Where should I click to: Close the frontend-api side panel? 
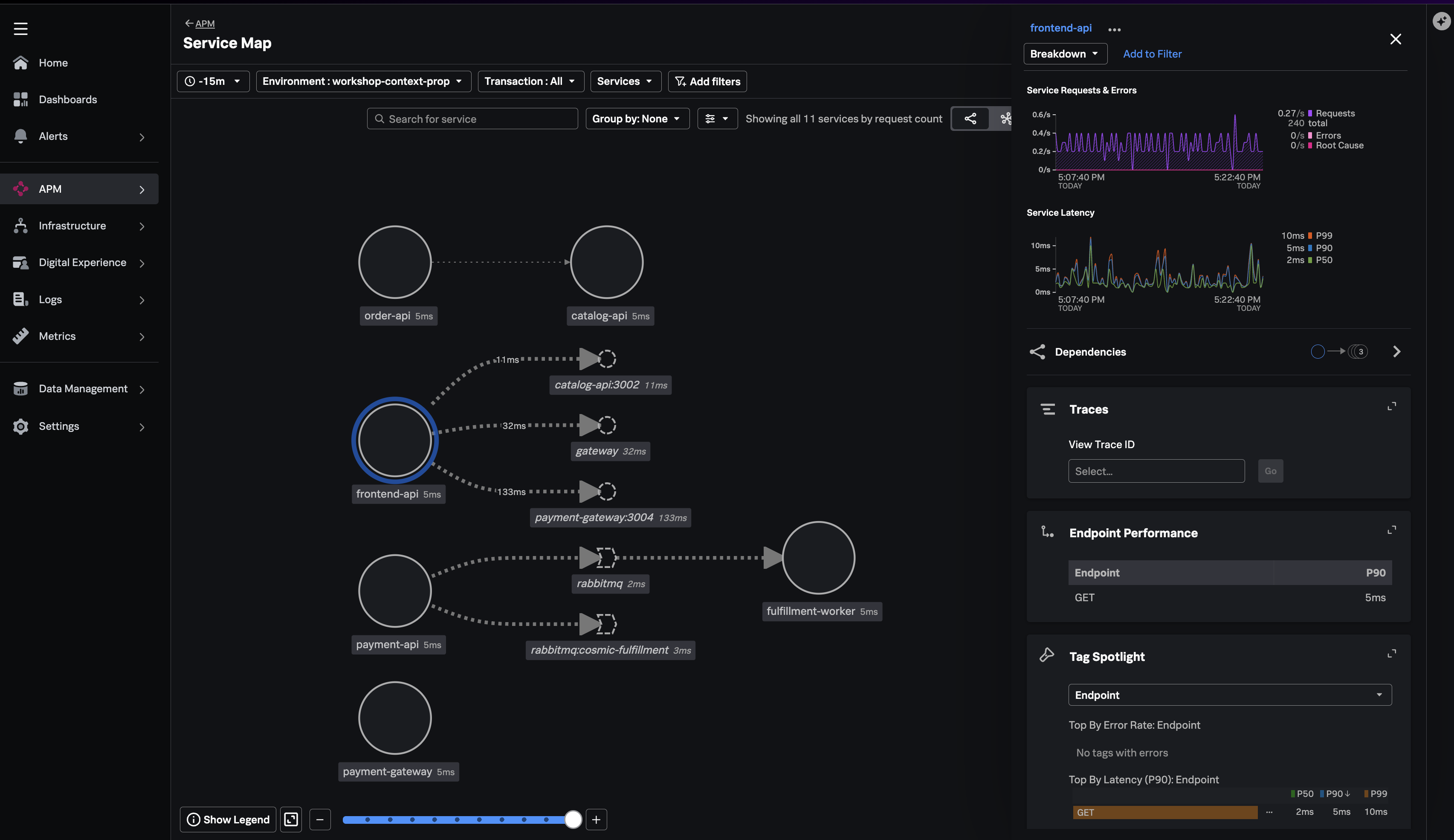tap(1396, 39)
